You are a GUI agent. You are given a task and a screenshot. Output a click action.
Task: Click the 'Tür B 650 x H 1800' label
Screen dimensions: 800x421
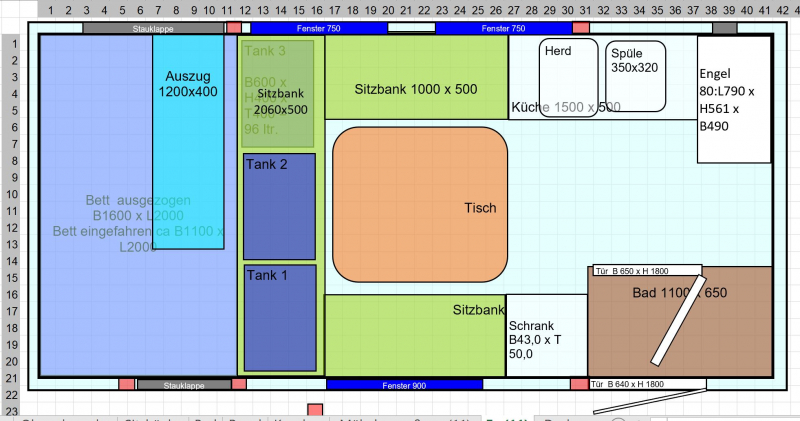pyautogui.click(x=632, y=271)
